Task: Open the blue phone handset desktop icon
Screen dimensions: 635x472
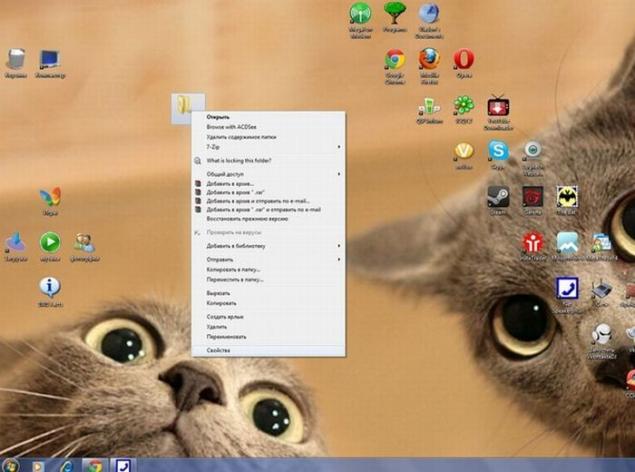Action: (x=567, y=288)
